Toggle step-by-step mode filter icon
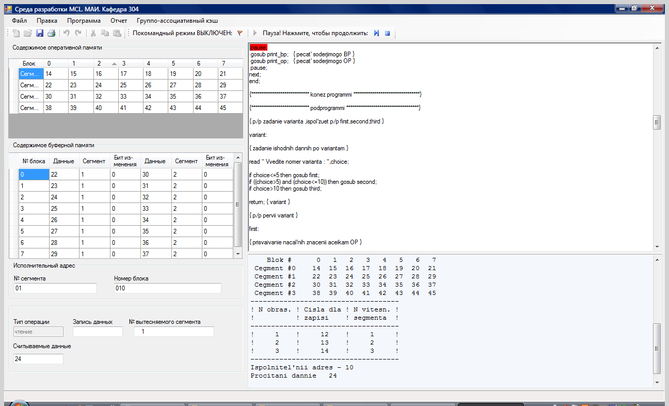This screenshot has height=406, width=669. [x=239, y=32]
